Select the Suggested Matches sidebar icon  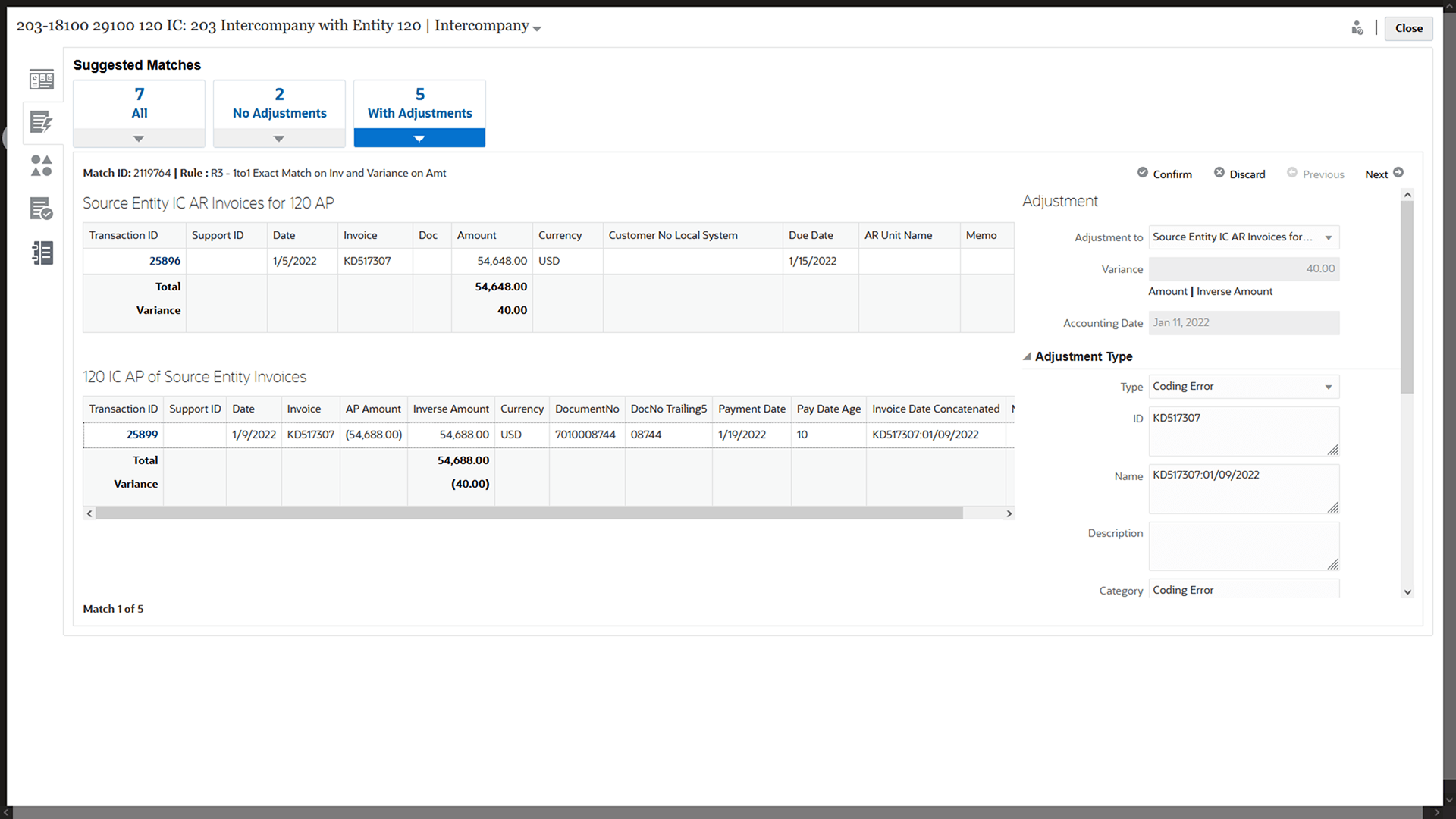tap(42, 122)
